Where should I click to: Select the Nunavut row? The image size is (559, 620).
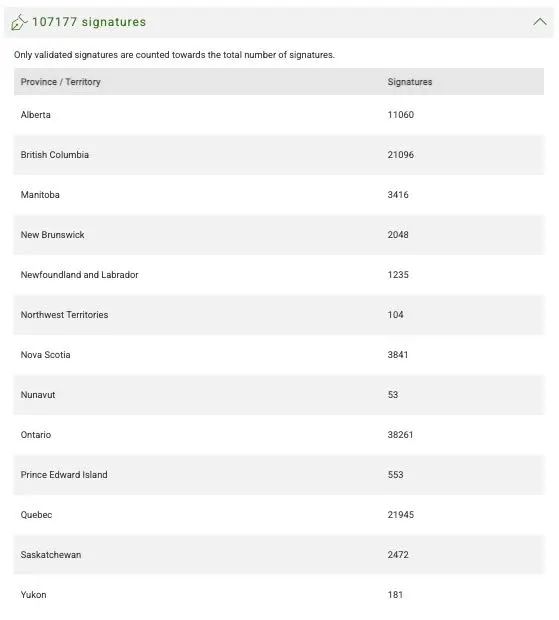[279, 395]
